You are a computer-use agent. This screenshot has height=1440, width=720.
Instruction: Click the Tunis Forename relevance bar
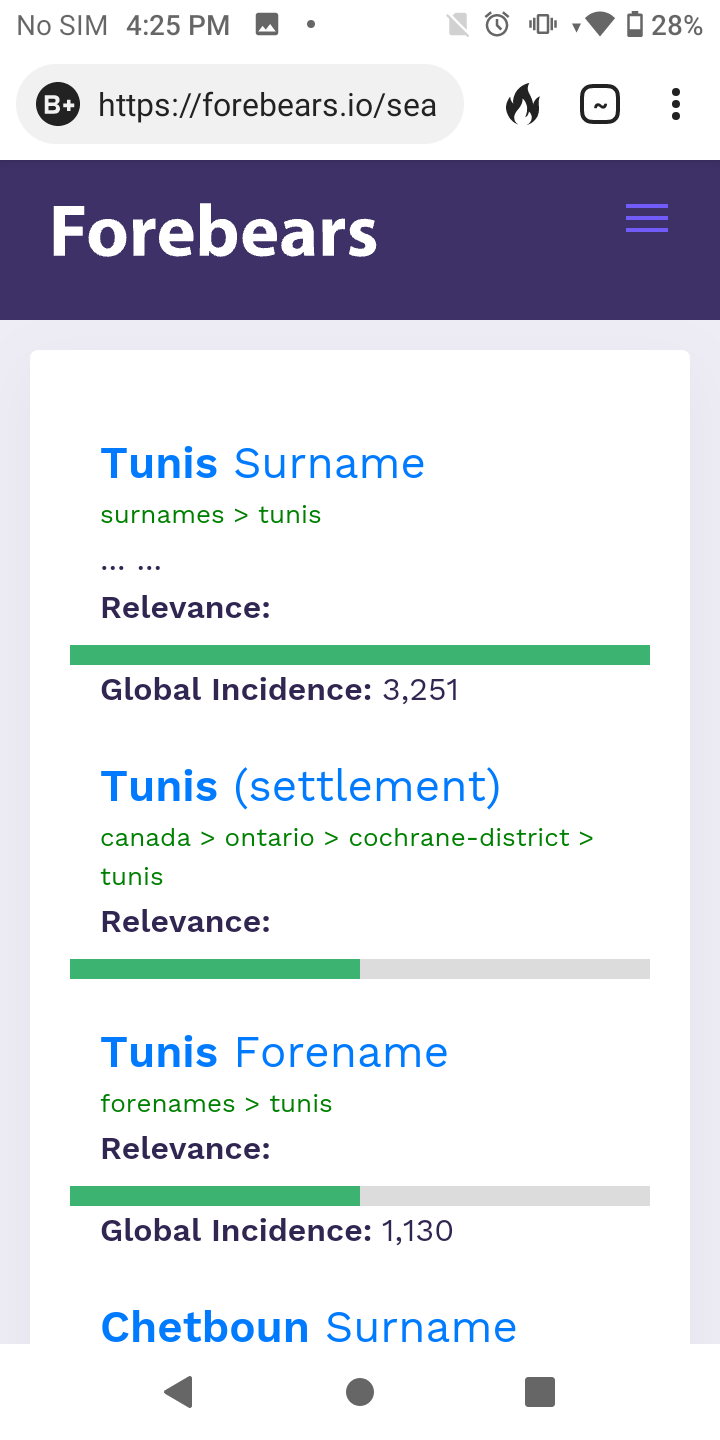(x=360, y=1196)
